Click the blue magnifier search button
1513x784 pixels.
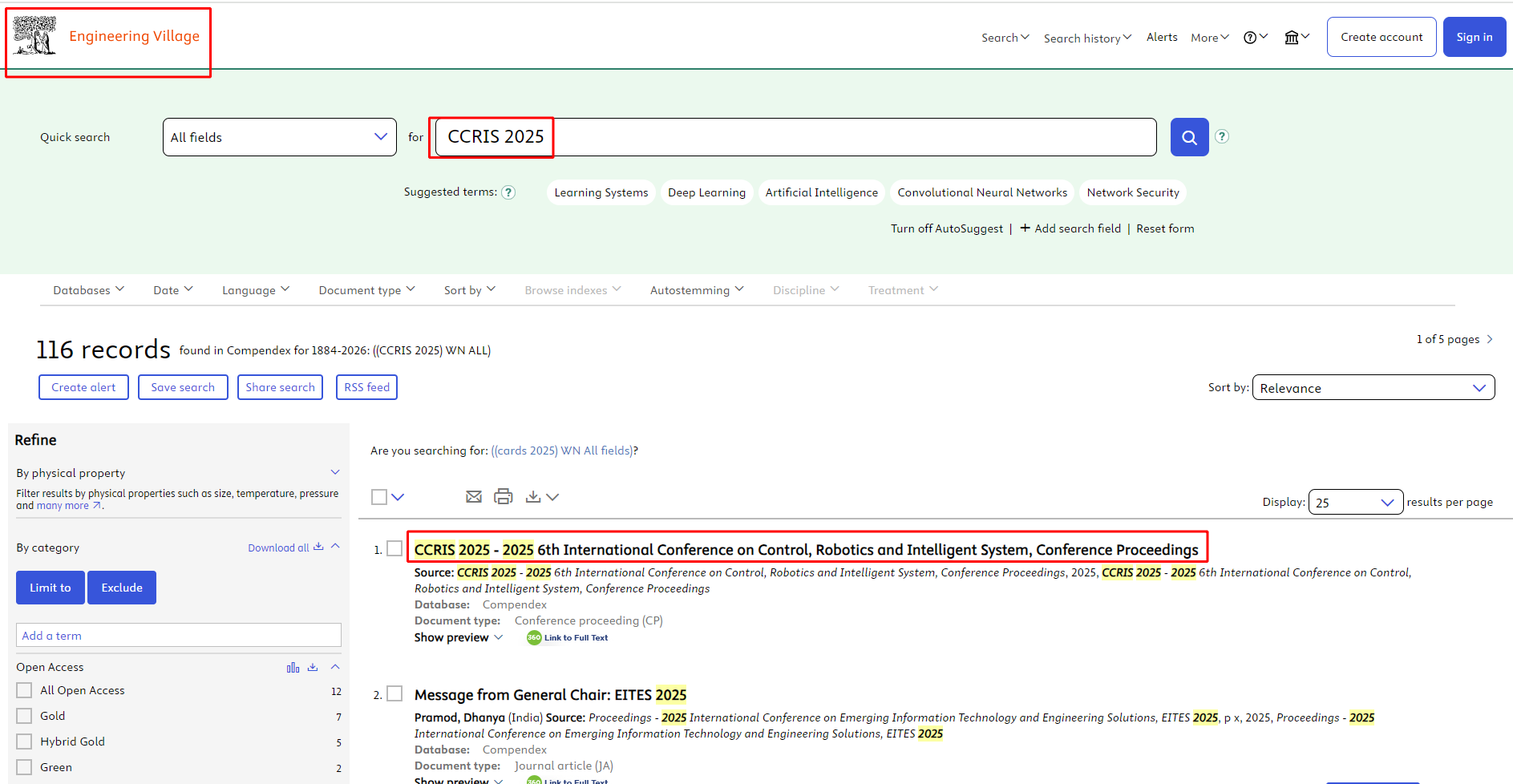click(1189, 137)
